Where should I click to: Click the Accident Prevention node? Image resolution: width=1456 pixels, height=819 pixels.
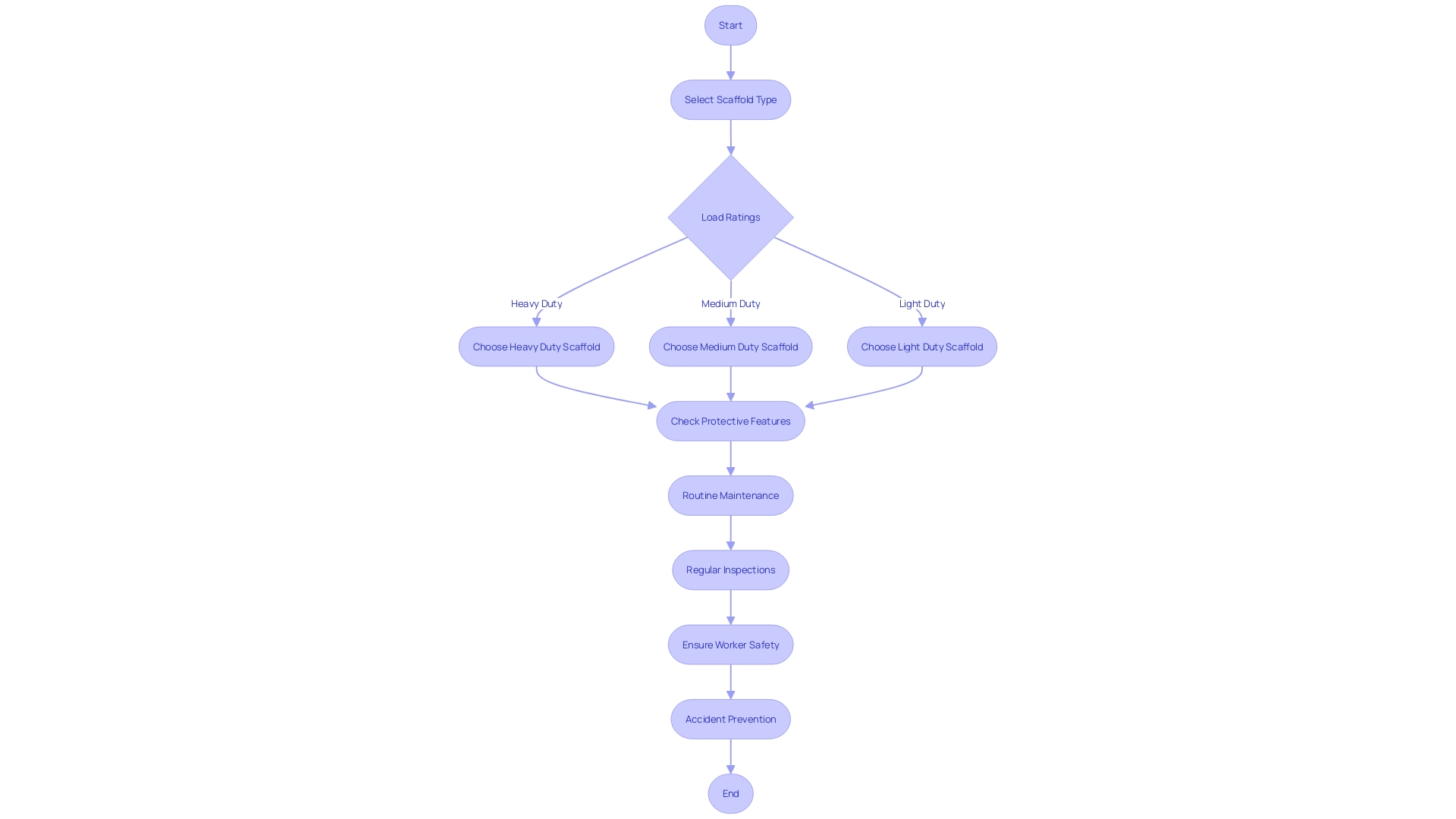[731, 719]
